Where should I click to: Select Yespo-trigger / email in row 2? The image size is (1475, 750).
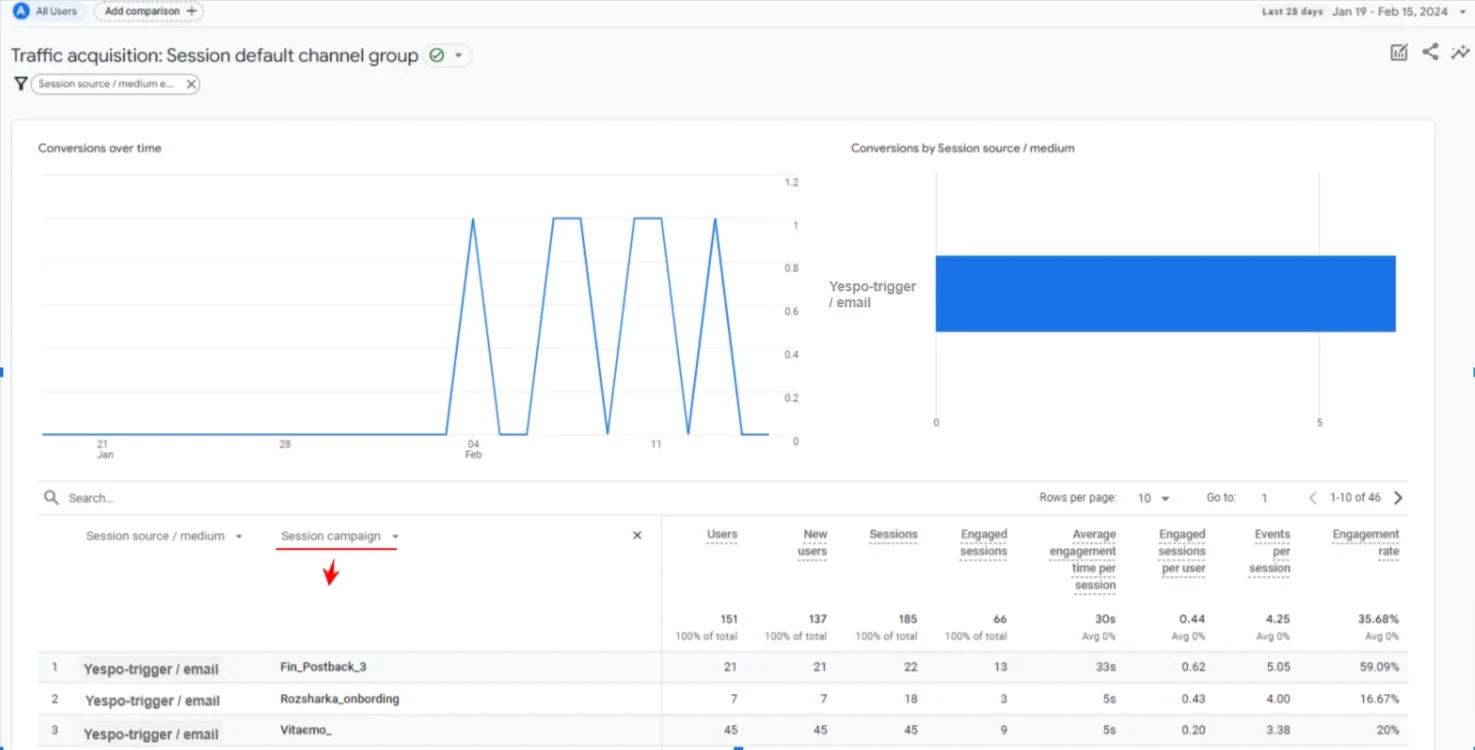[x=151, y=700]
